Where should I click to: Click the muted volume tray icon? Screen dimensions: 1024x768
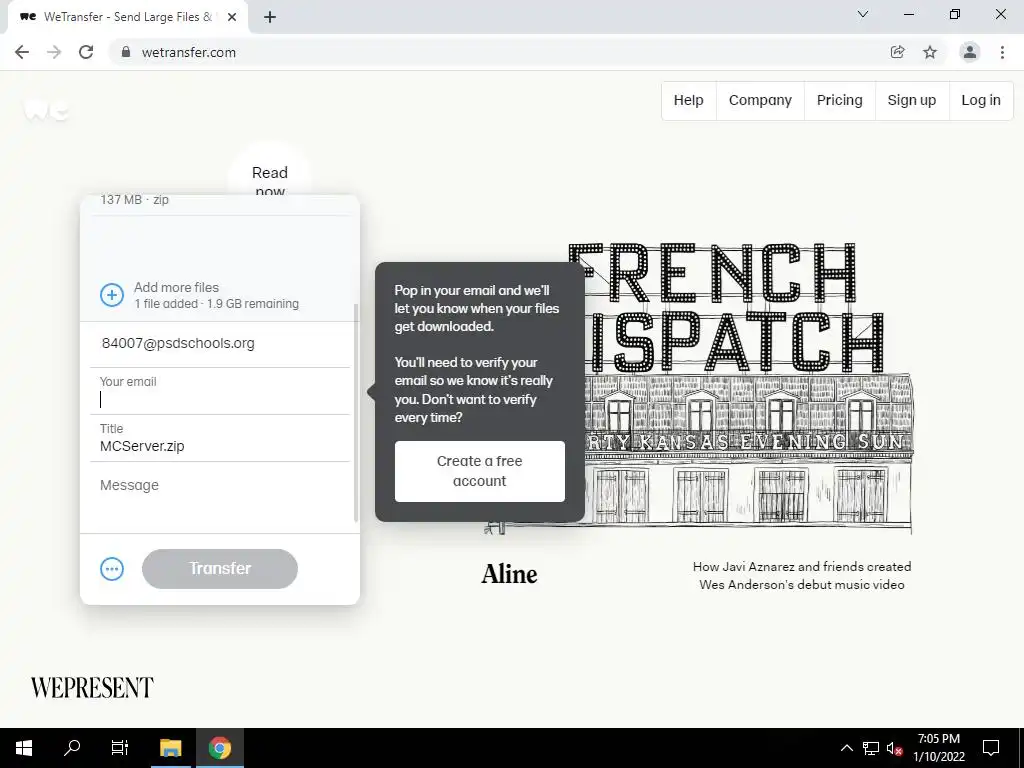(895, 748)
